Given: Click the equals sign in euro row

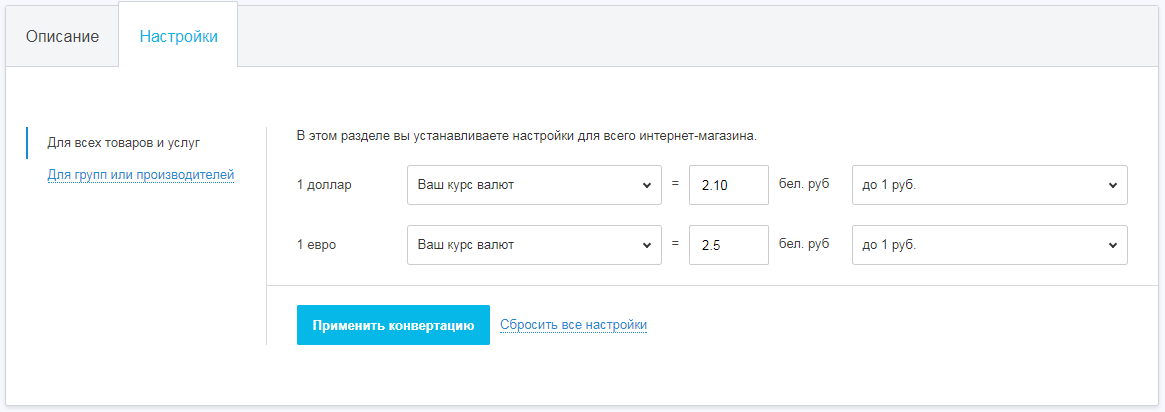Looking at the screenshot, I should coord(675,244).
